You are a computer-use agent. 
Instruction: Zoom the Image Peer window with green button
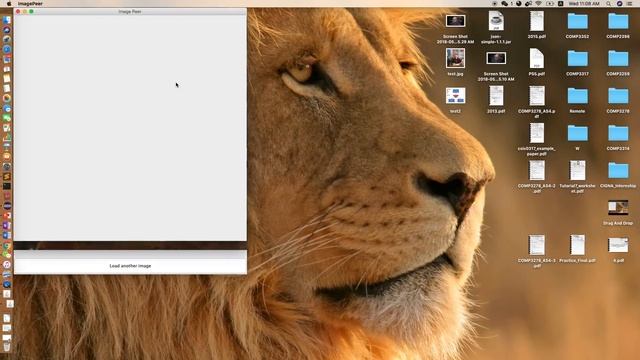31,11
